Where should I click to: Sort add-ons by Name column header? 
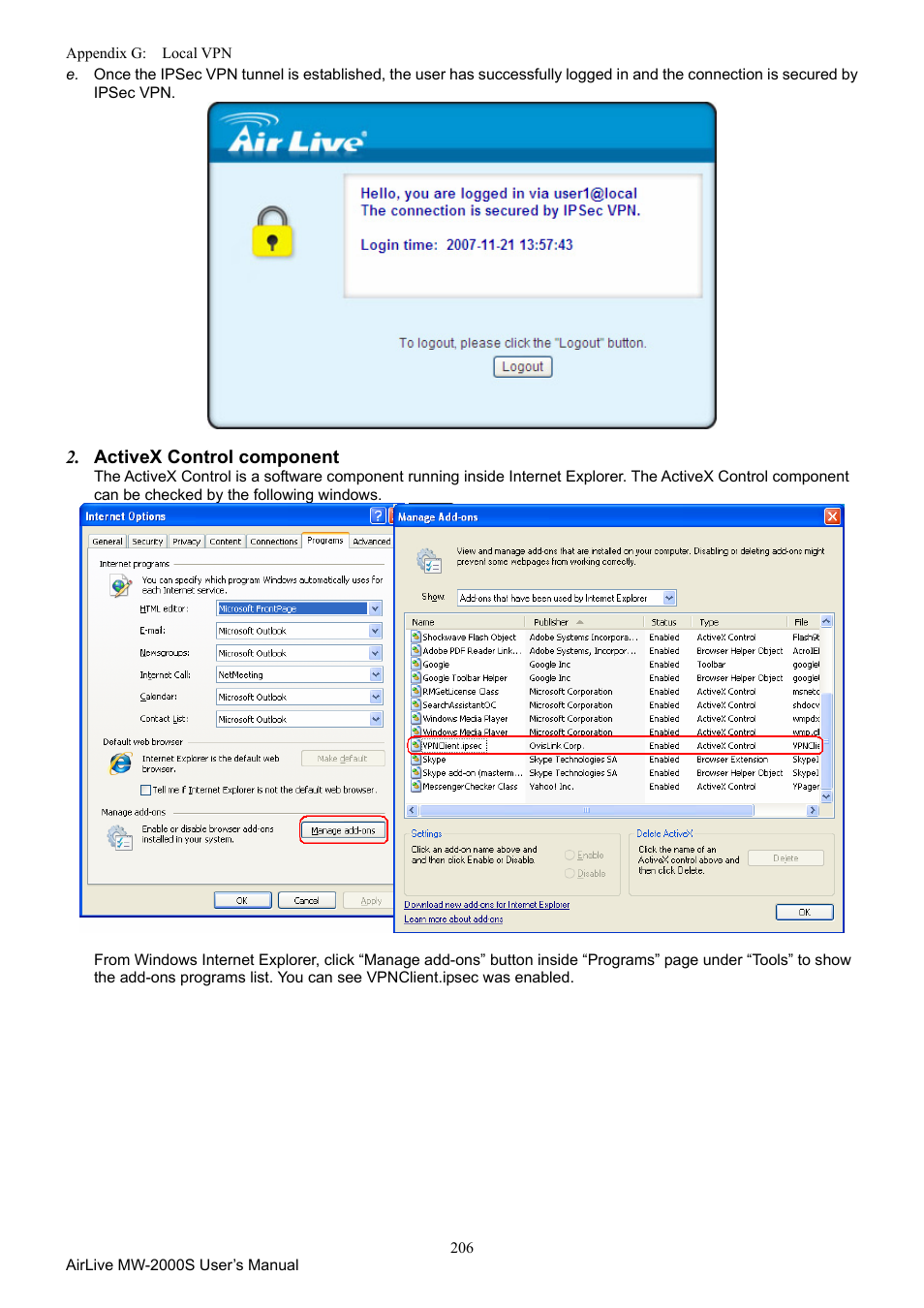[x=466, y=622]
